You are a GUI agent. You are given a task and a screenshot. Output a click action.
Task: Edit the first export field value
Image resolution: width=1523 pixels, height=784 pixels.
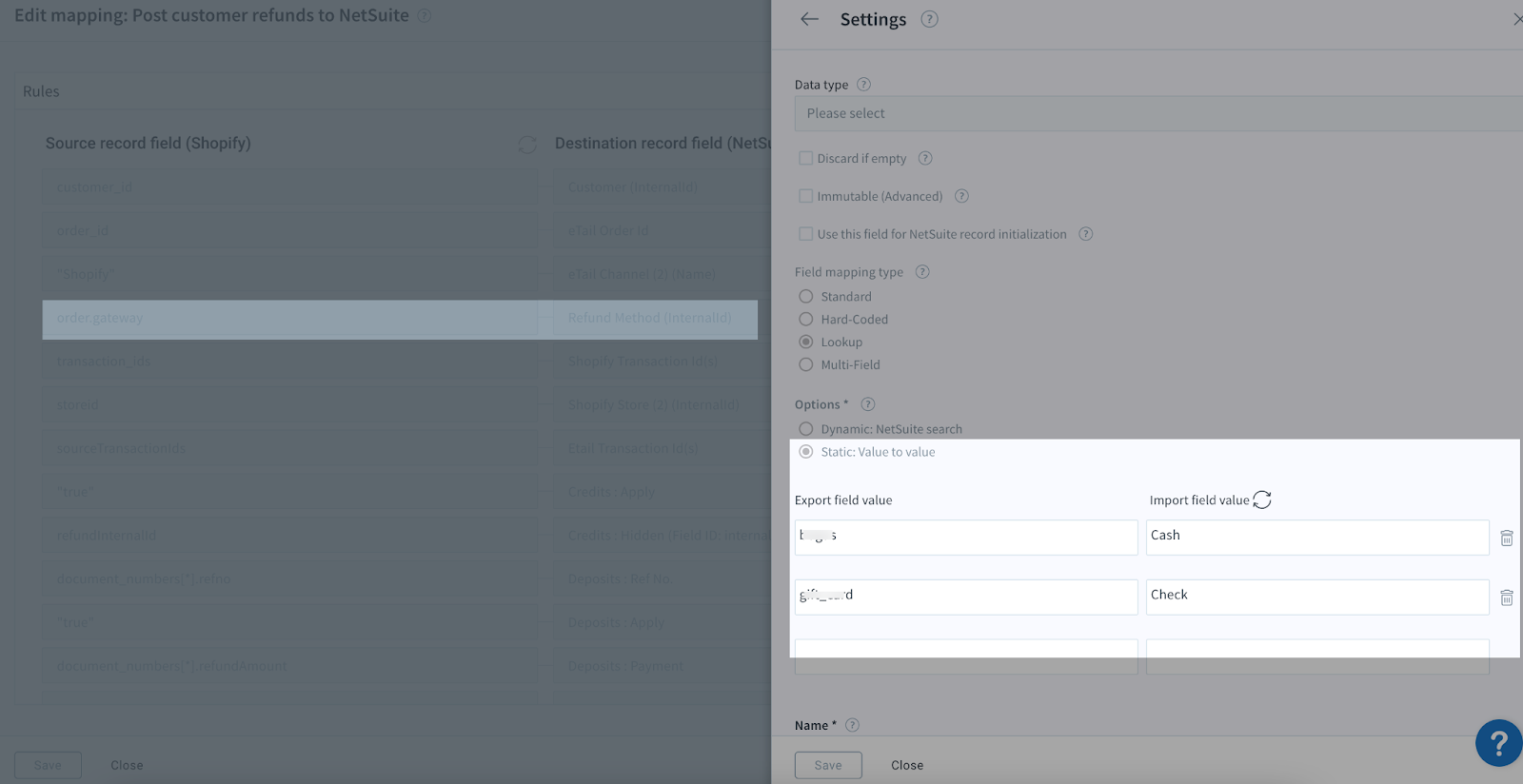coord(966,538)
